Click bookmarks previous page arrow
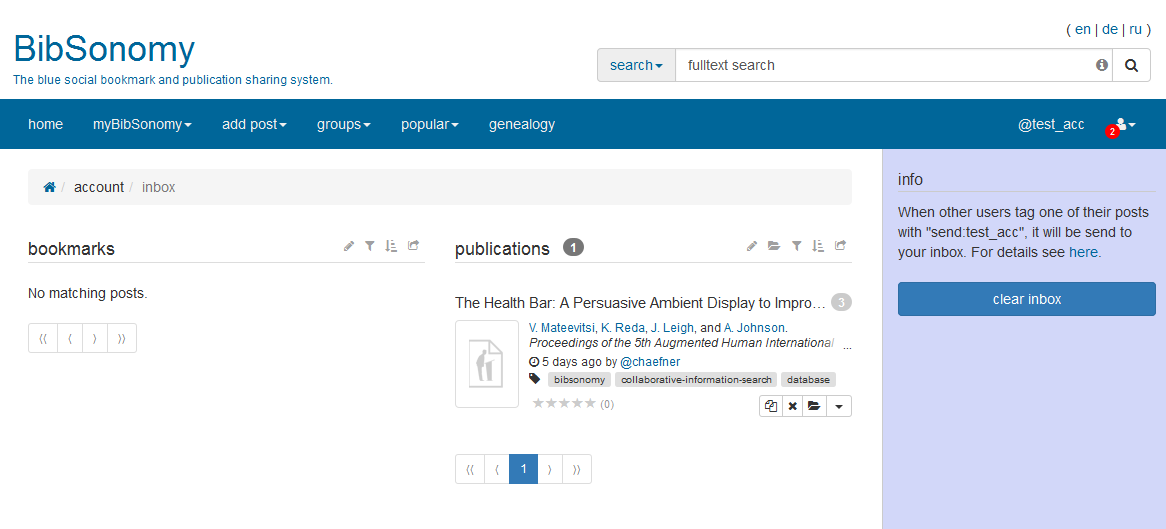Viewport: 1166px width, 529px height. 70,338
